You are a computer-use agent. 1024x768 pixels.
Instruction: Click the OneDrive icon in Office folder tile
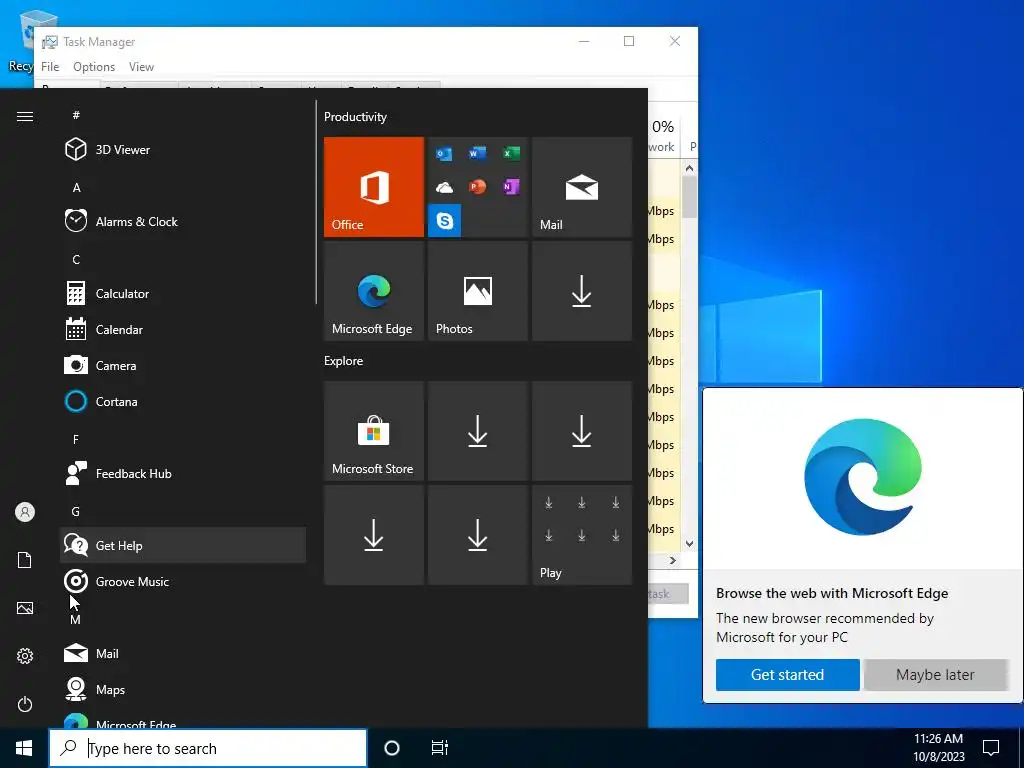coord(445,187)
